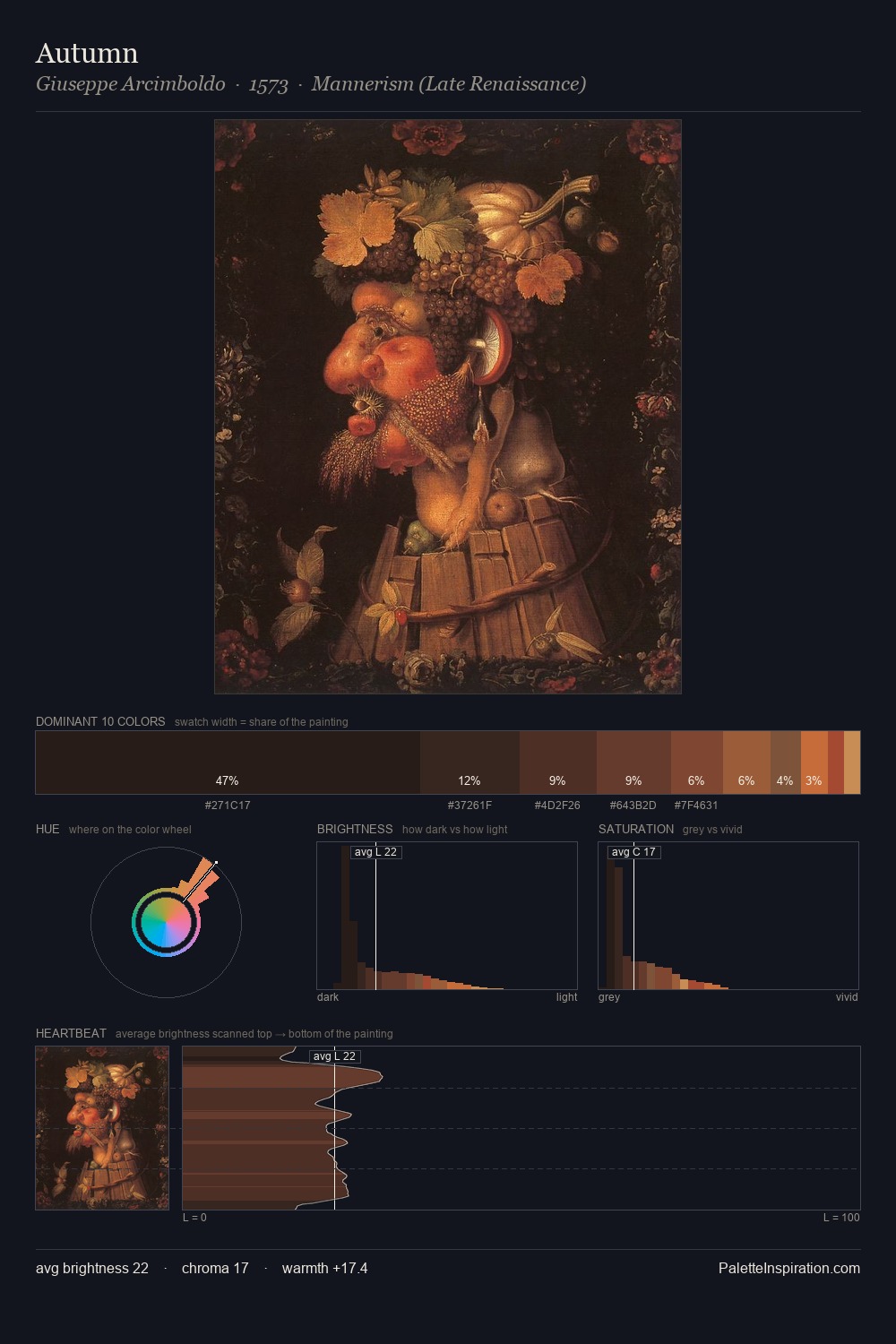Click the '#4D2F26' hex label
Image resolution: width=896 pixels, height=1344 pixels.
point(557,805)
